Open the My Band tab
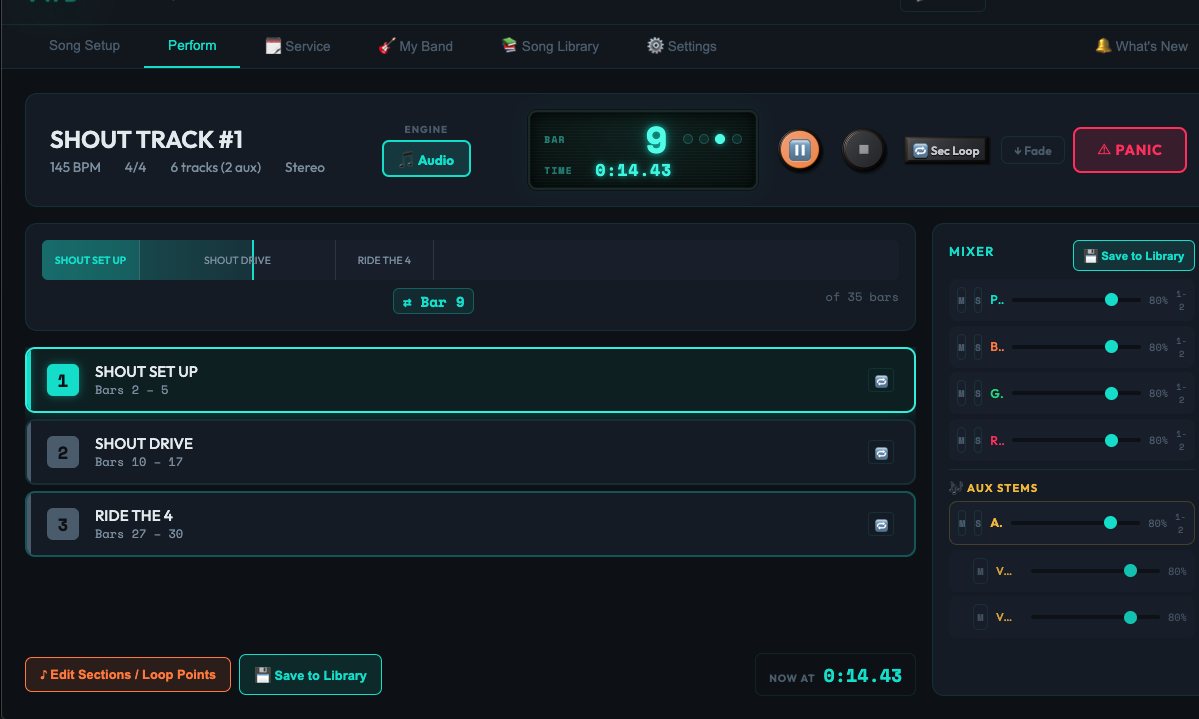The height and width of the screenshot is (719, 1199). (415, 46)
